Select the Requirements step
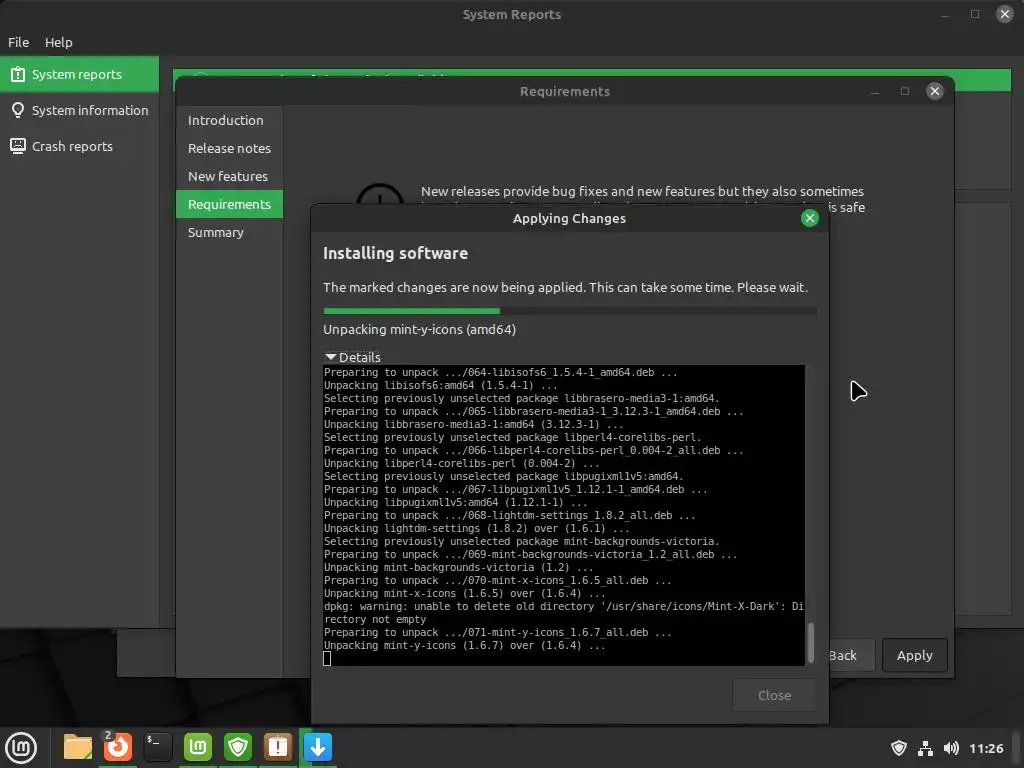This screenshot has width=1024, height=768. click(229, 204)
